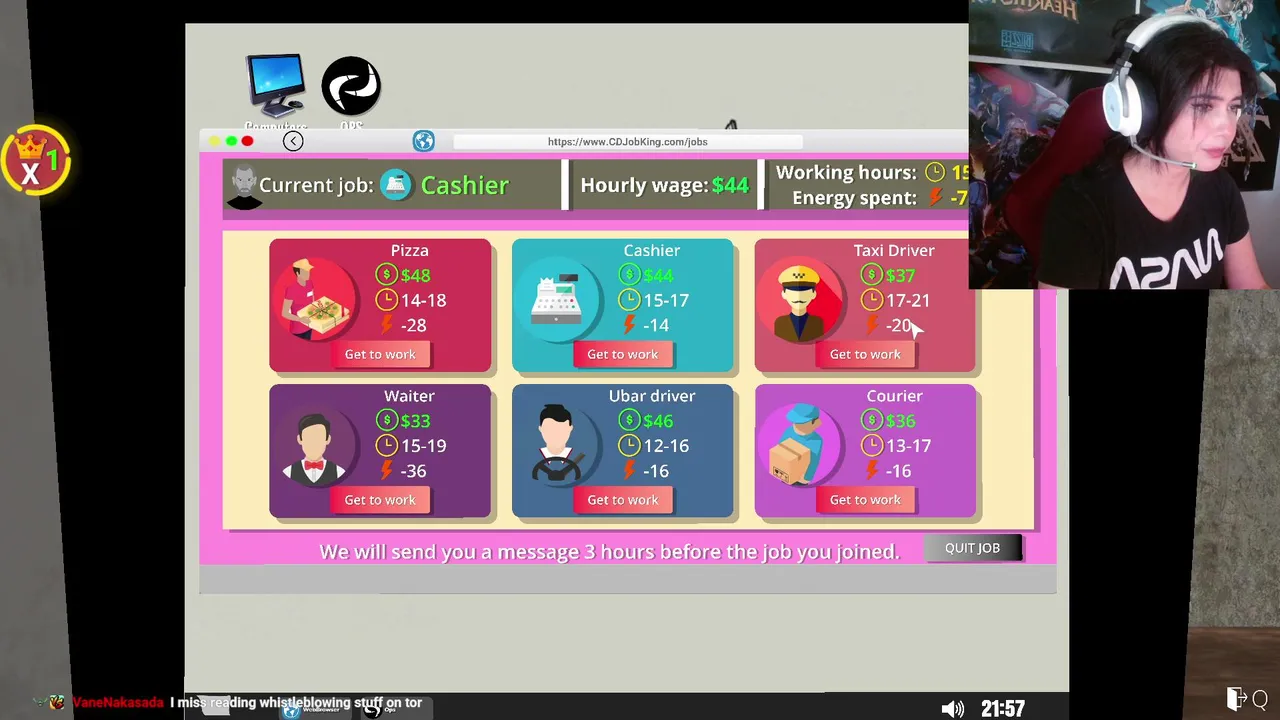Get to work as Cashier
The height and width of the screenshot is (720, 1280).
pyautogui.click(x=622, y=354)
